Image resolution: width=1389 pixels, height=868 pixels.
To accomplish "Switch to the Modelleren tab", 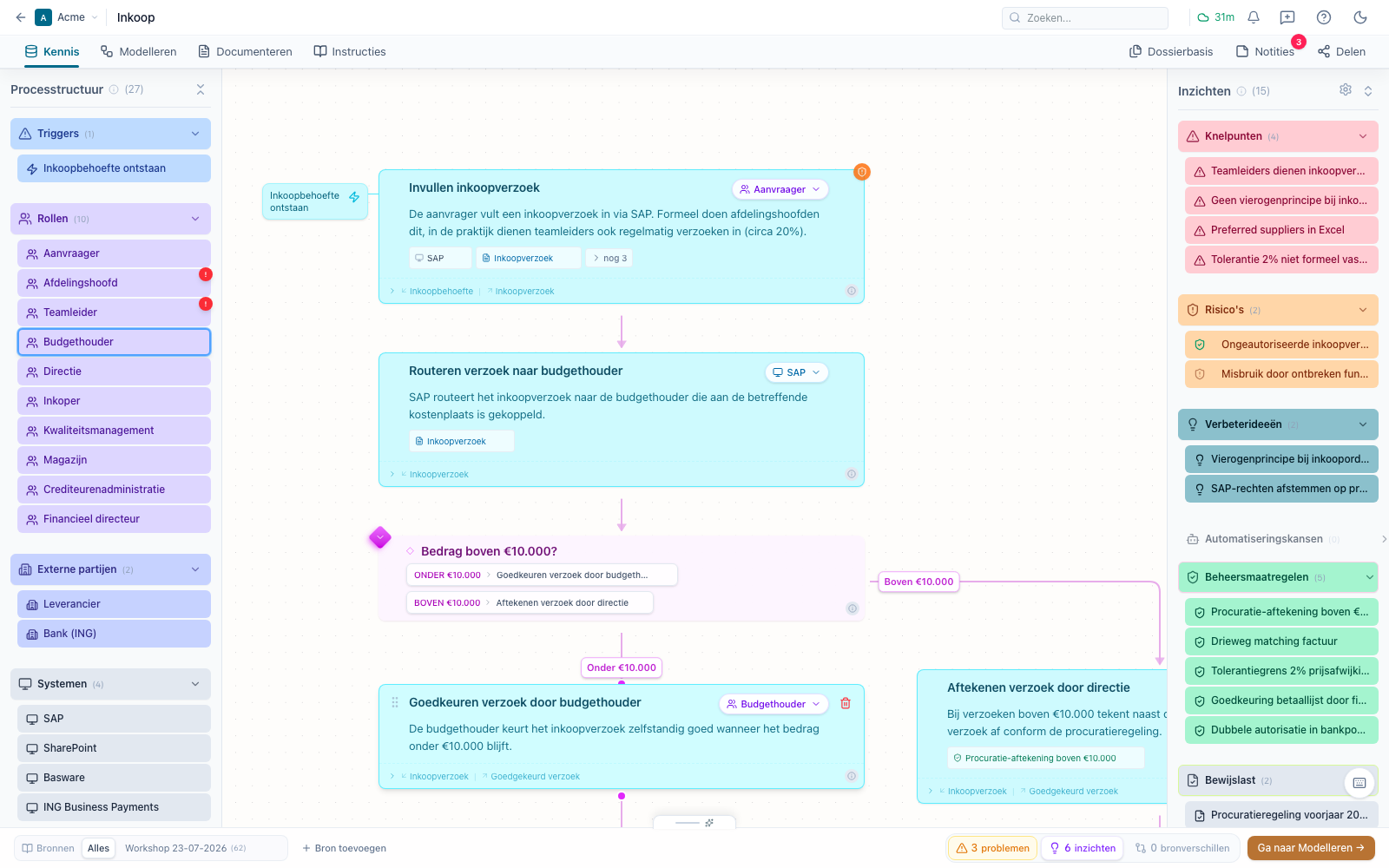I will 138,52.
